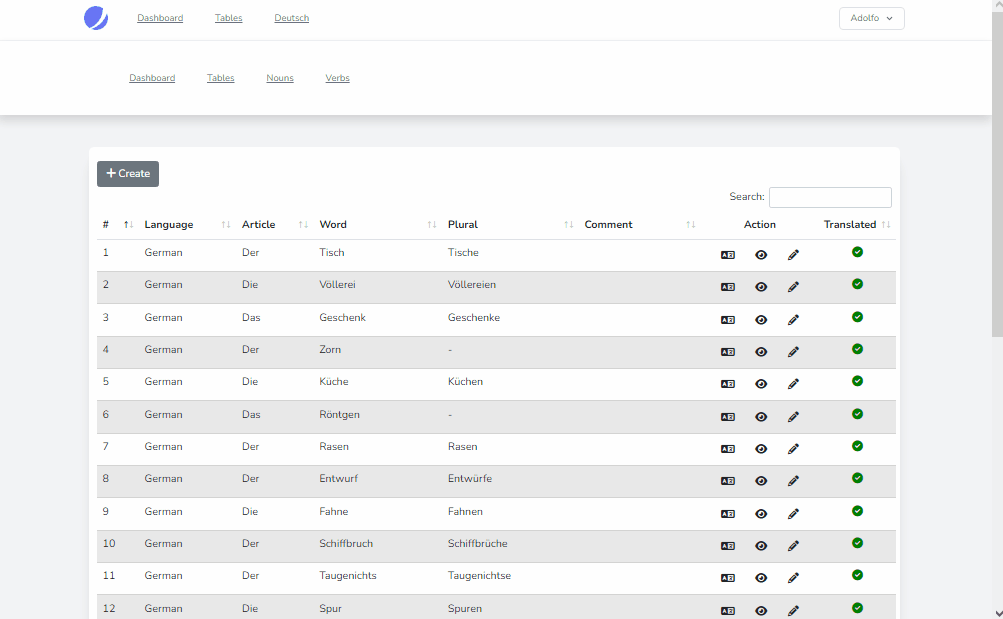The height and width of the screenshot is (619, 1003).
Task: Toggle translated state for Schiffbruch
Action: pos(857,543)
